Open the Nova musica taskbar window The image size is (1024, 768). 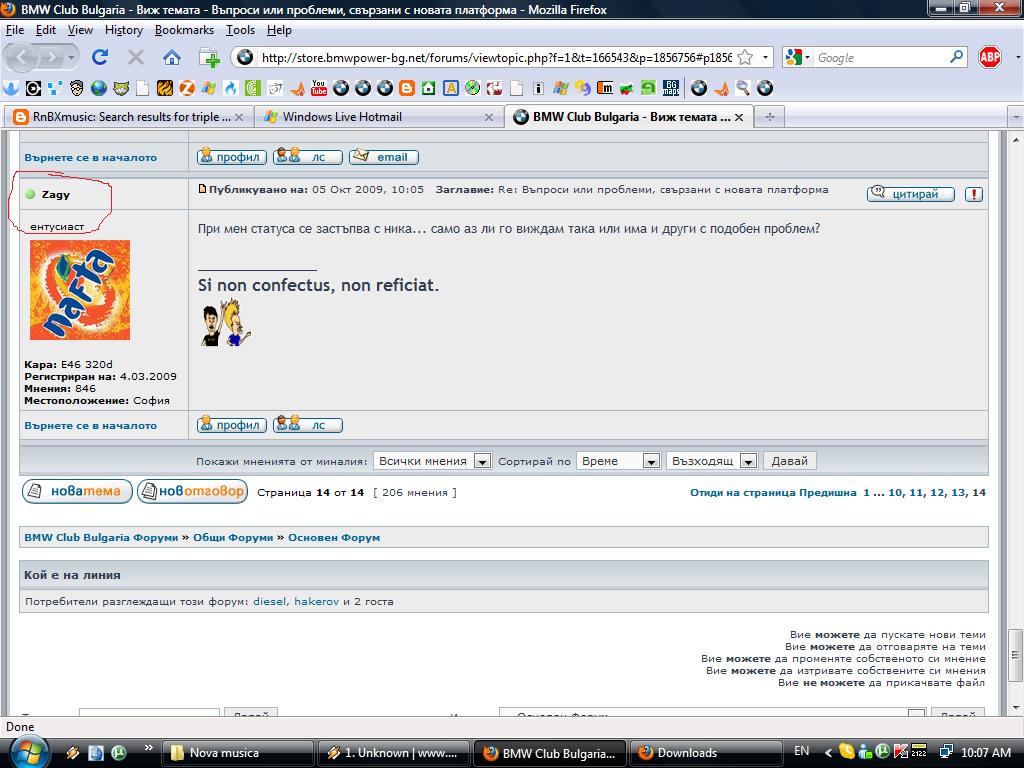point(238,753)
